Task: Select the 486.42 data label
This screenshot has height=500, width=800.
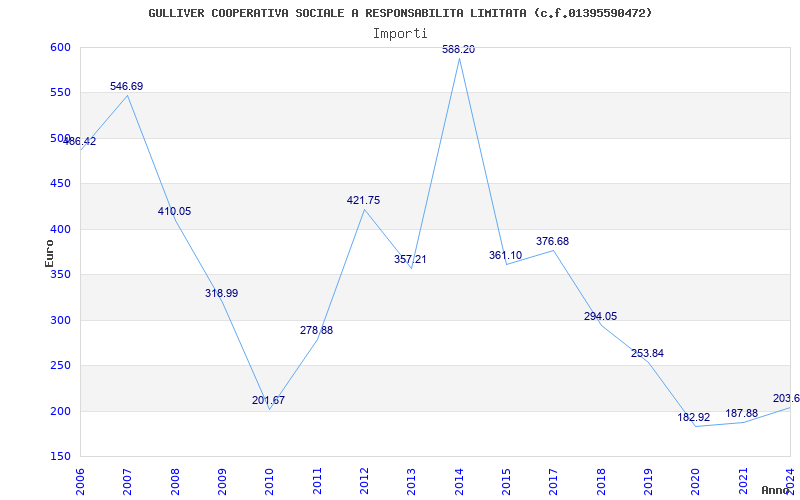Action: click(79, 141)
